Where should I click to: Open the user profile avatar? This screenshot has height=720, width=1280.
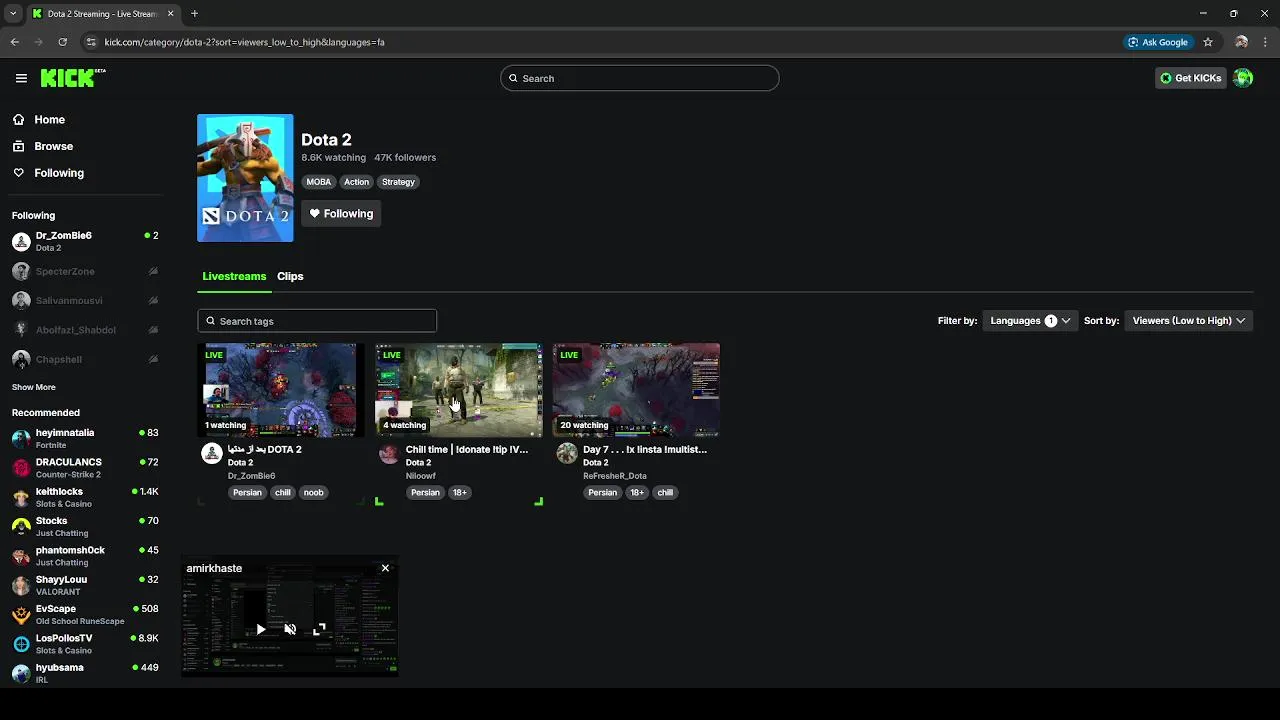tap(1243, 78)
